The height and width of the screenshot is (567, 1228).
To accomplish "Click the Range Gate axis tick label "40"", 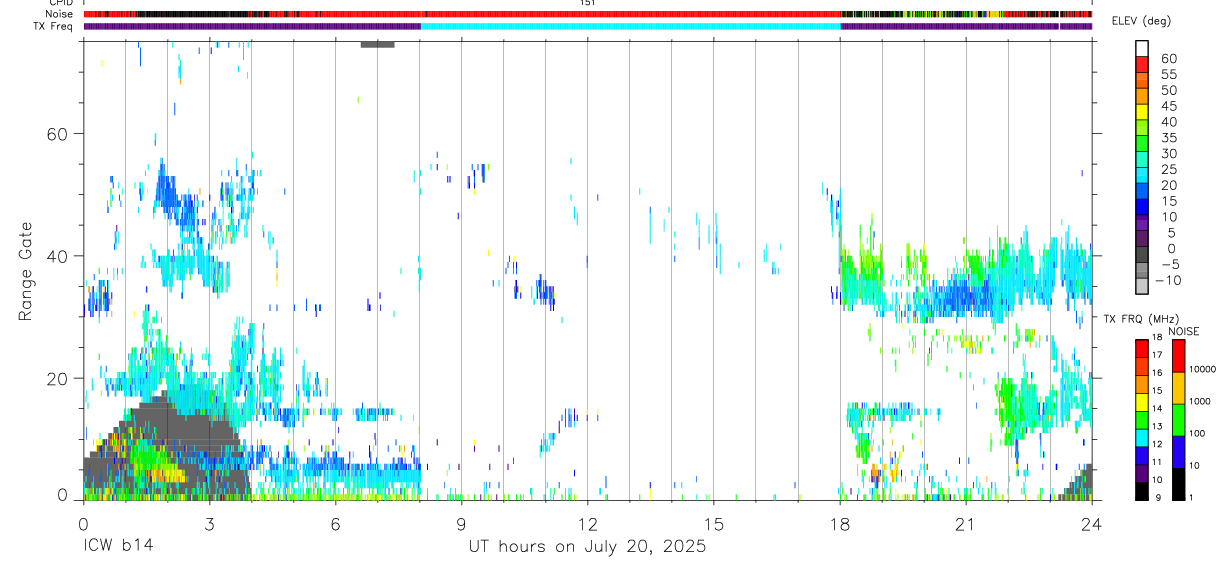I will (x=57, y=256).
